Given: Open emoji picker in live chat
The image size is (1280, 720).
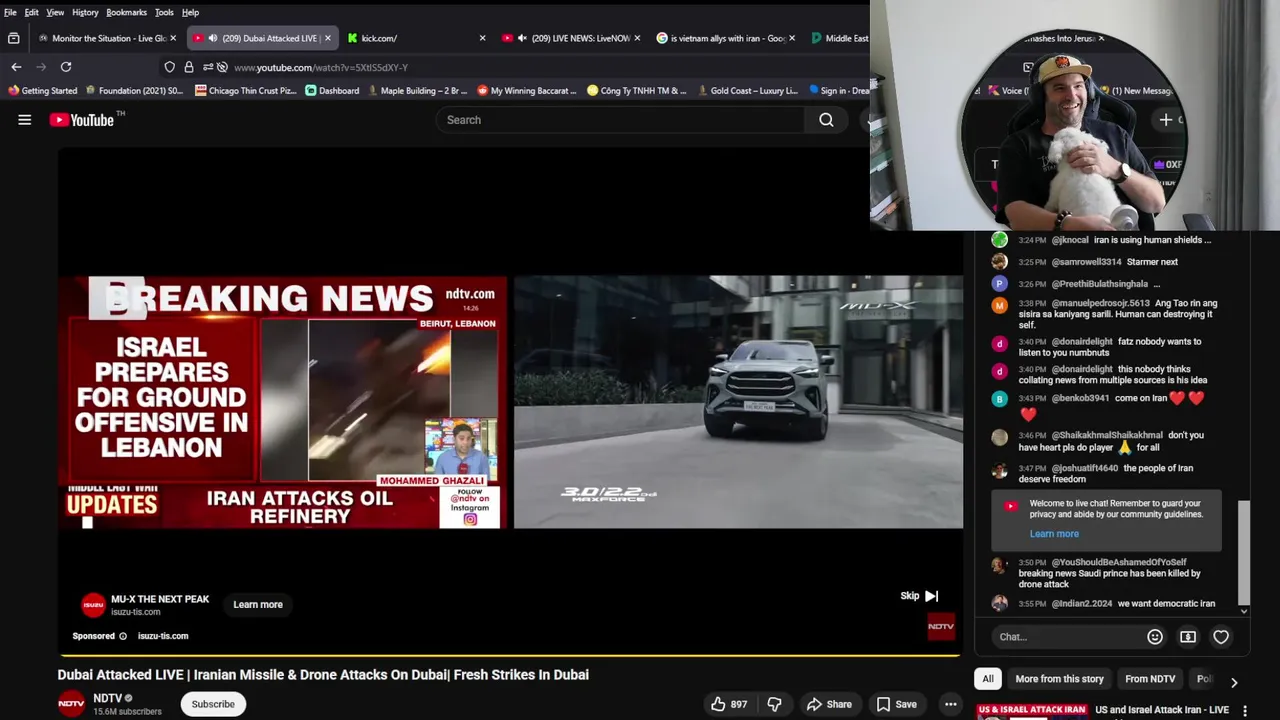Looking at the screenshot, I should pyautogui.click(x=1155, y=637).
